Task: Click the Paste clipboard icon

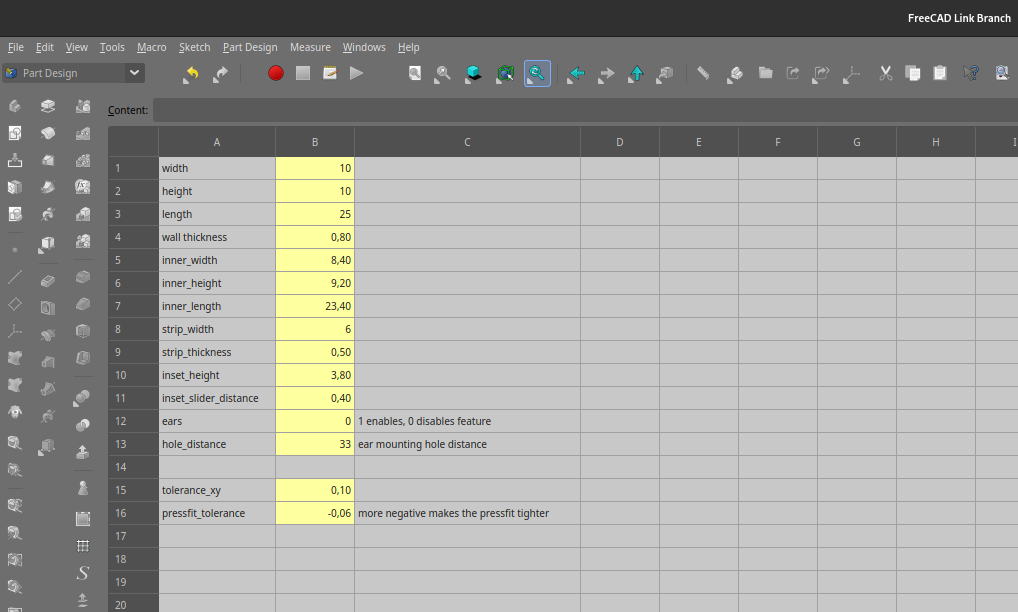Action: 939,73
